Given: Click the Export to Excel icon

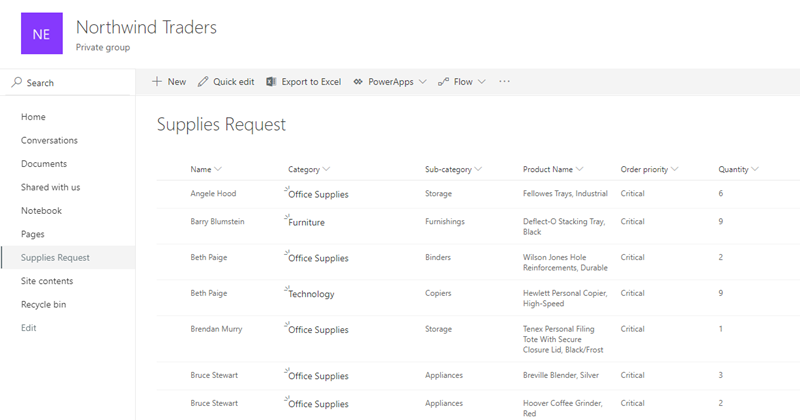Looking at the screenshot, I should pyautogui.click(x=271, y=82).
